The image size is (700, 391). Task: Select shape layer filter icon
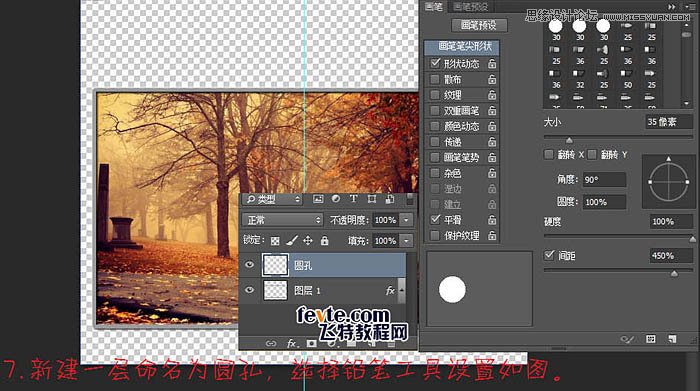[x=371, y=199]
